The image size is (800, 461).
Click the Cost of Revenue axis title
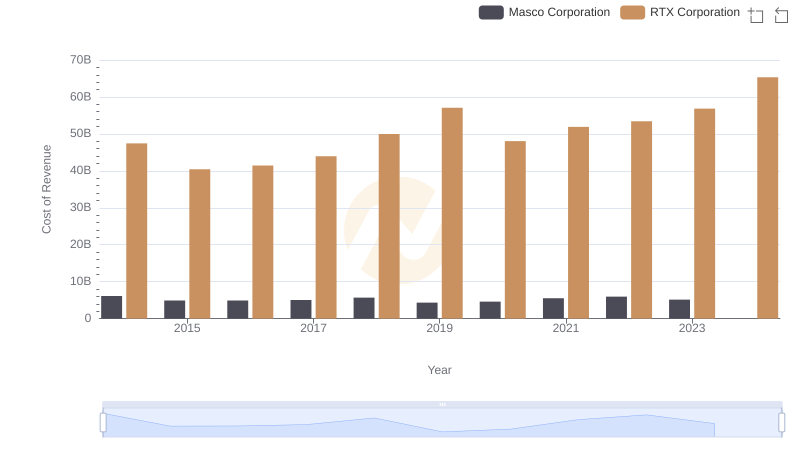pos(46,189)
